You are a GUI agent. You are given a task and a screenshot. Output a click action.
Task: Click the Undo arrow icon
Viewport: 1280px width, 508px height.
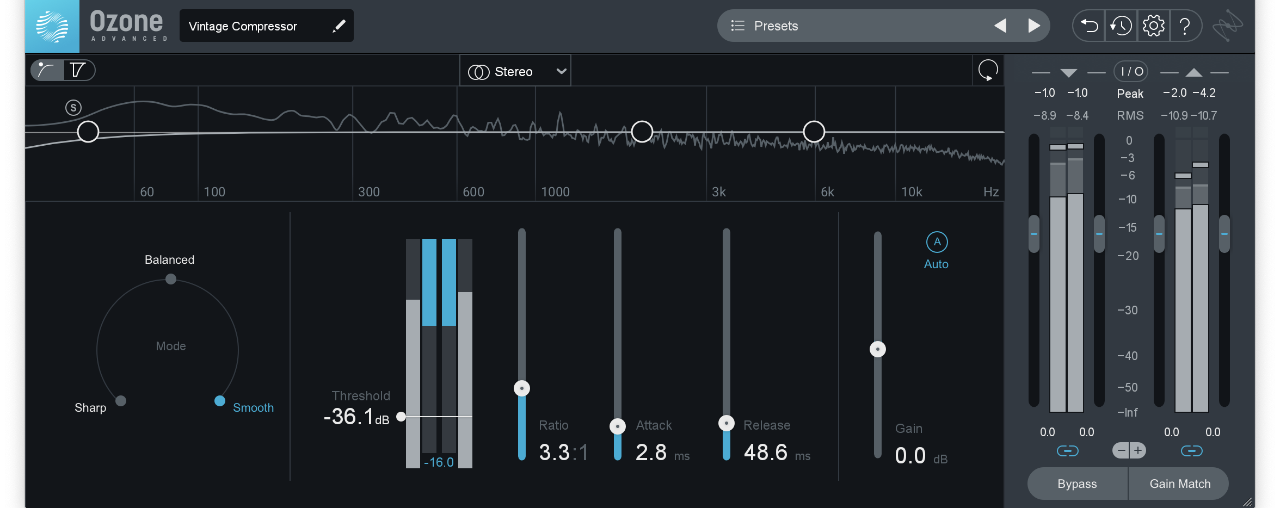(x=1090, y=26)
